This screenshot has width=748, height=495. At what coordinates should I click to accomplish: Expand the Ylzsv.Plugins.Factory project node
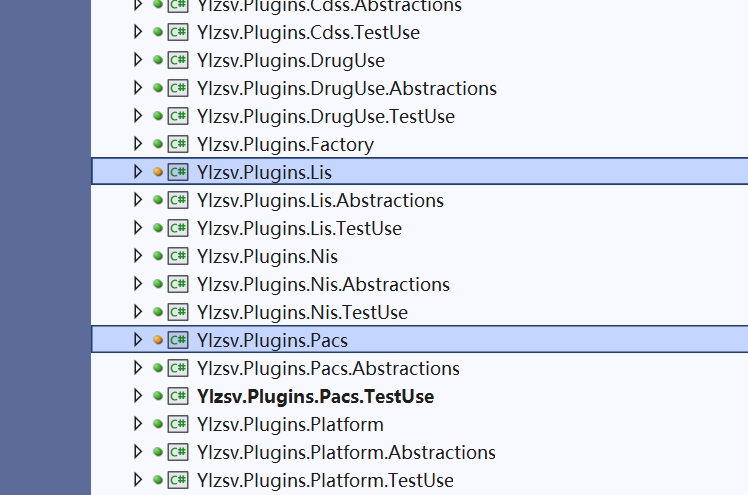[x=139, y=144]
